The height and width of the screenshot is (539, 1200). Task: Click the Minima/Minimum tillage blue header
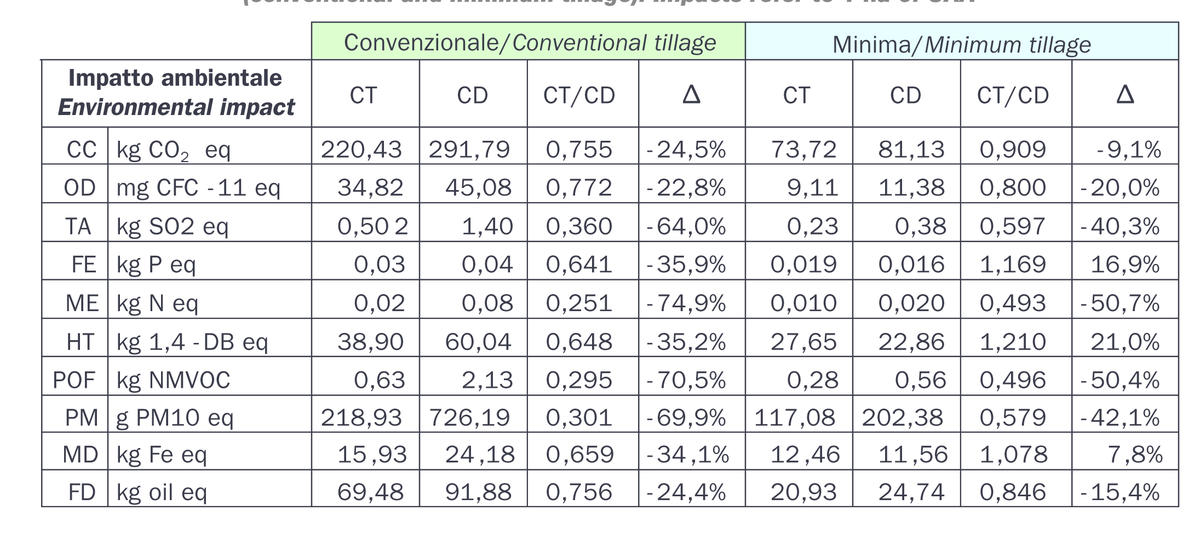961,45
